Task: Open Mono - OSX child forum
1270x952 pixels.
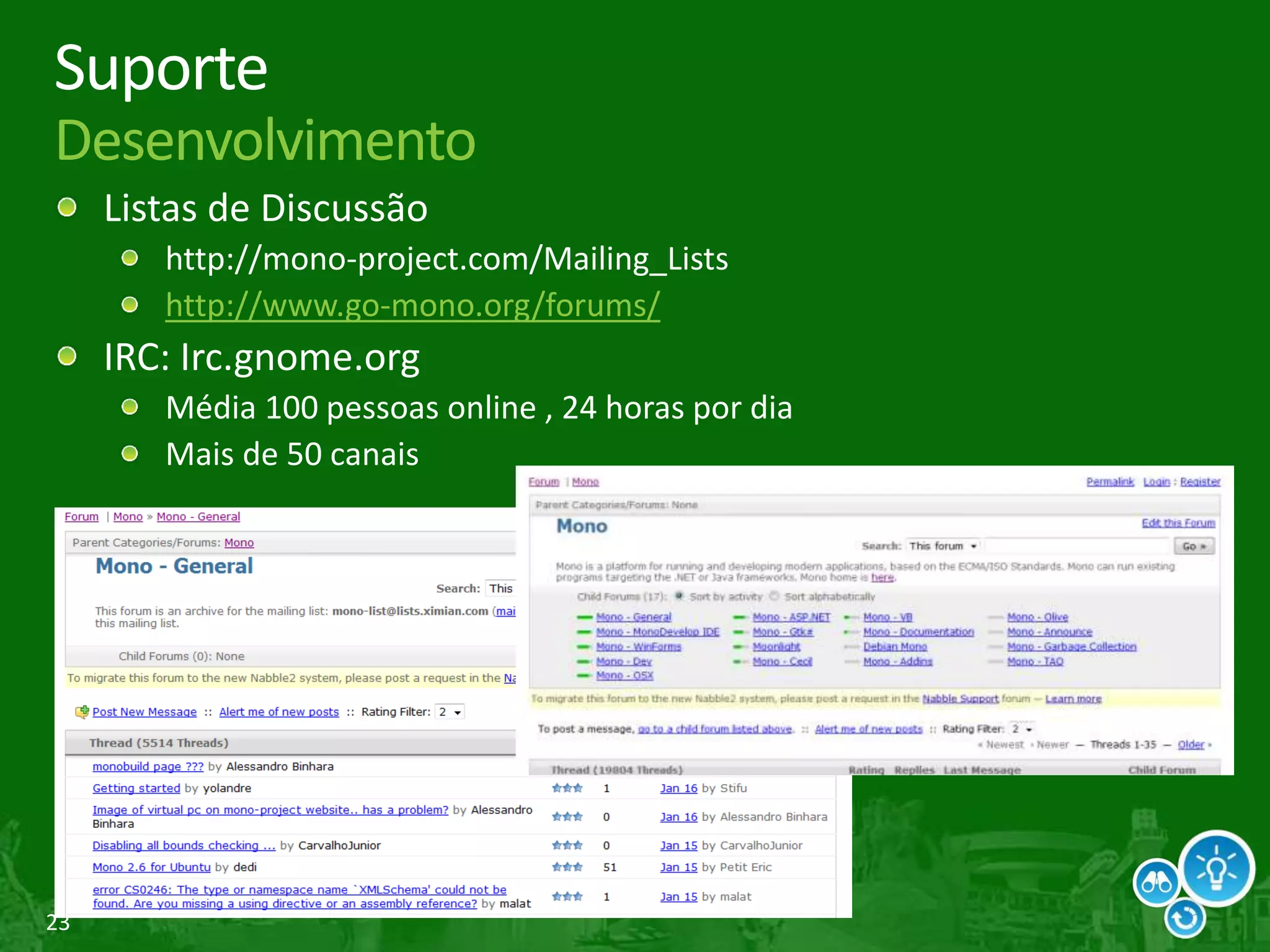Action: (x=624, y=676)
